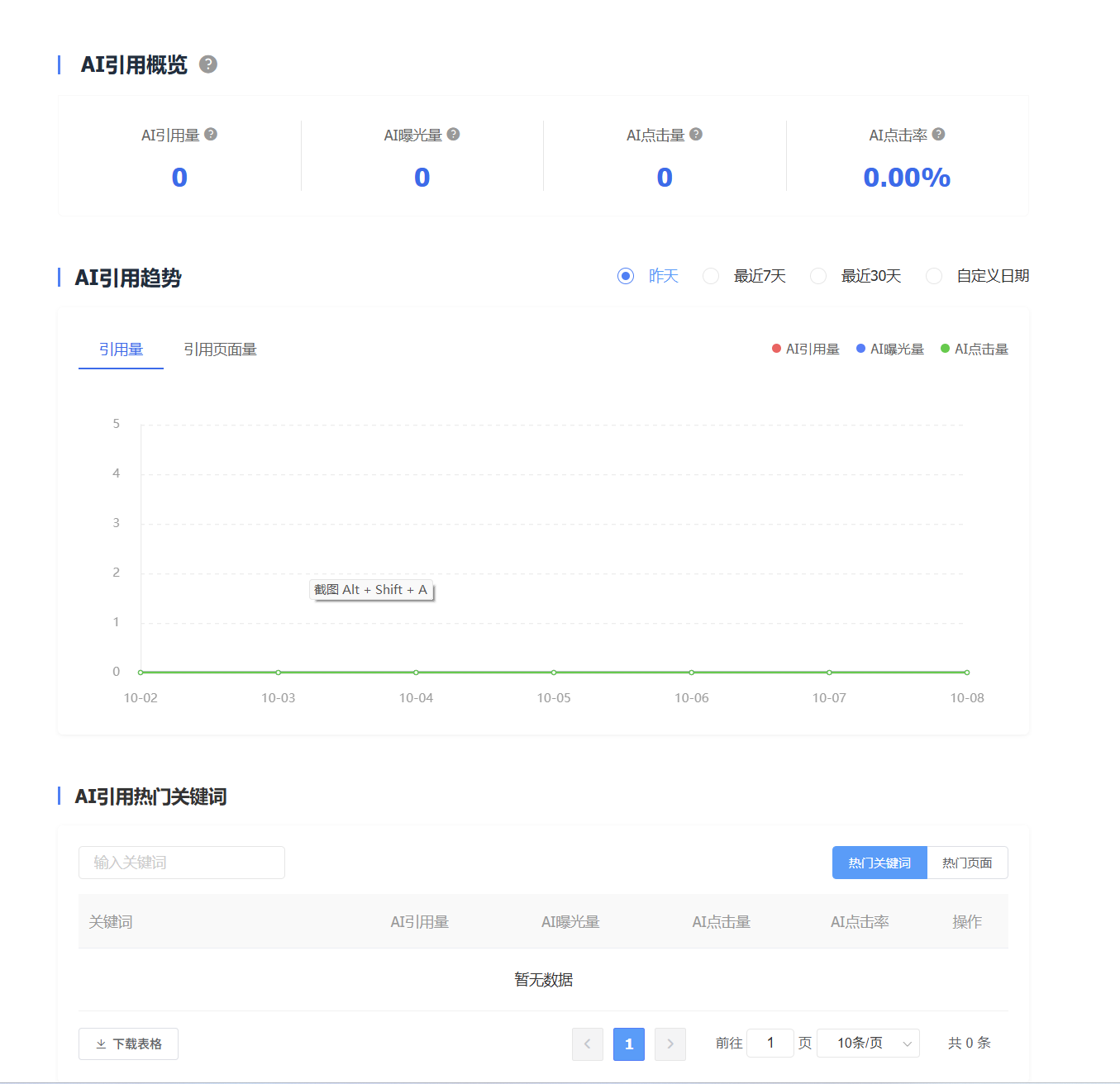
Task: Click the 0.00% click rate value
Action: point(907,178)
